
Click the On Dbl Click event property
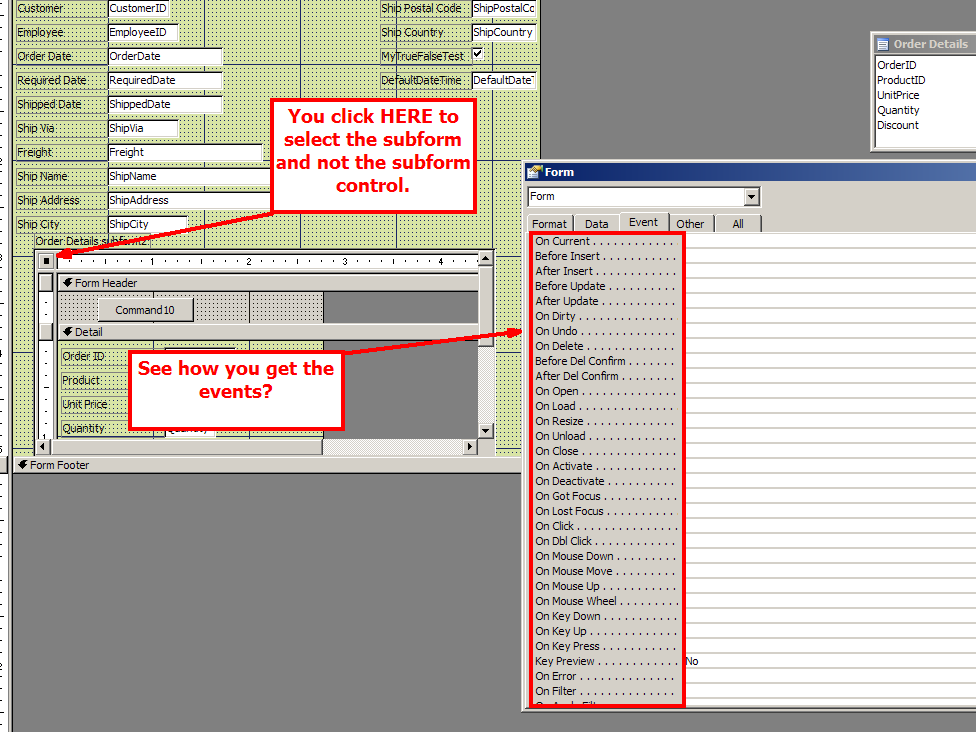click(606, 541)
